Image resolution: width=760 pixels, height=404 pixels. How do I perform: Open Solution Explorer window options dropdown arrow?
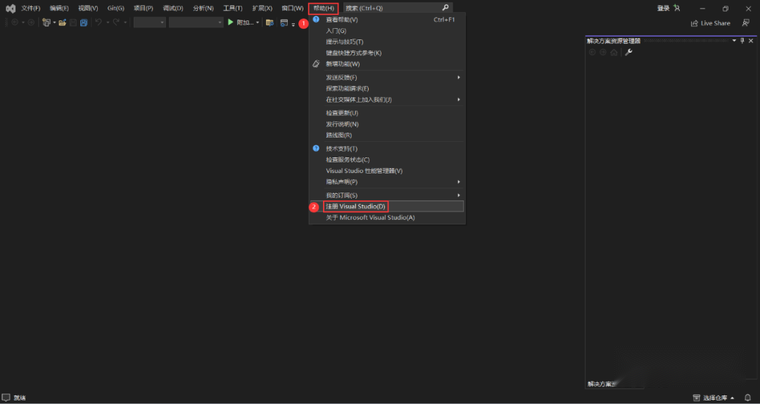point(734,41)
